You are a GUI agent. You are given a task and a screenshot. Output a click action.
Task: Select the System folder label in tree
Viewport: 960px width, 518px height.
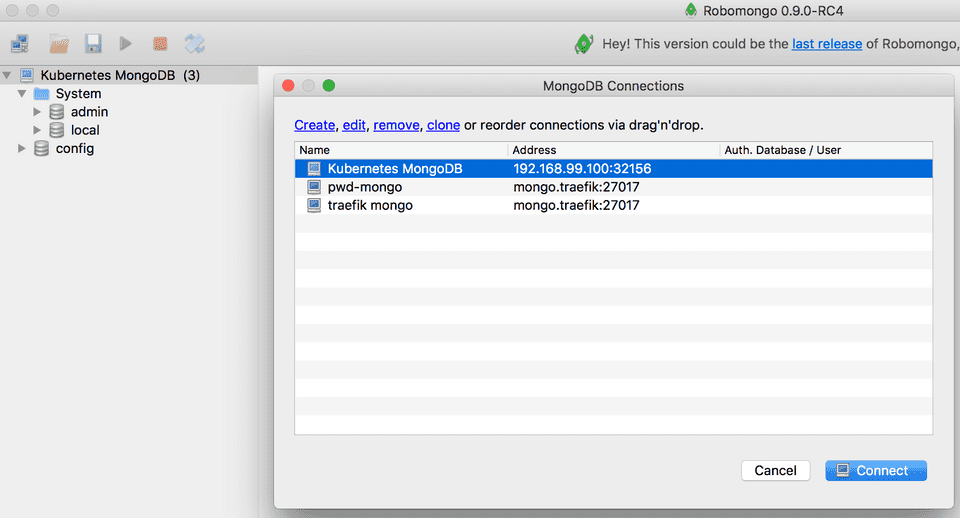(x=78, y=94)
